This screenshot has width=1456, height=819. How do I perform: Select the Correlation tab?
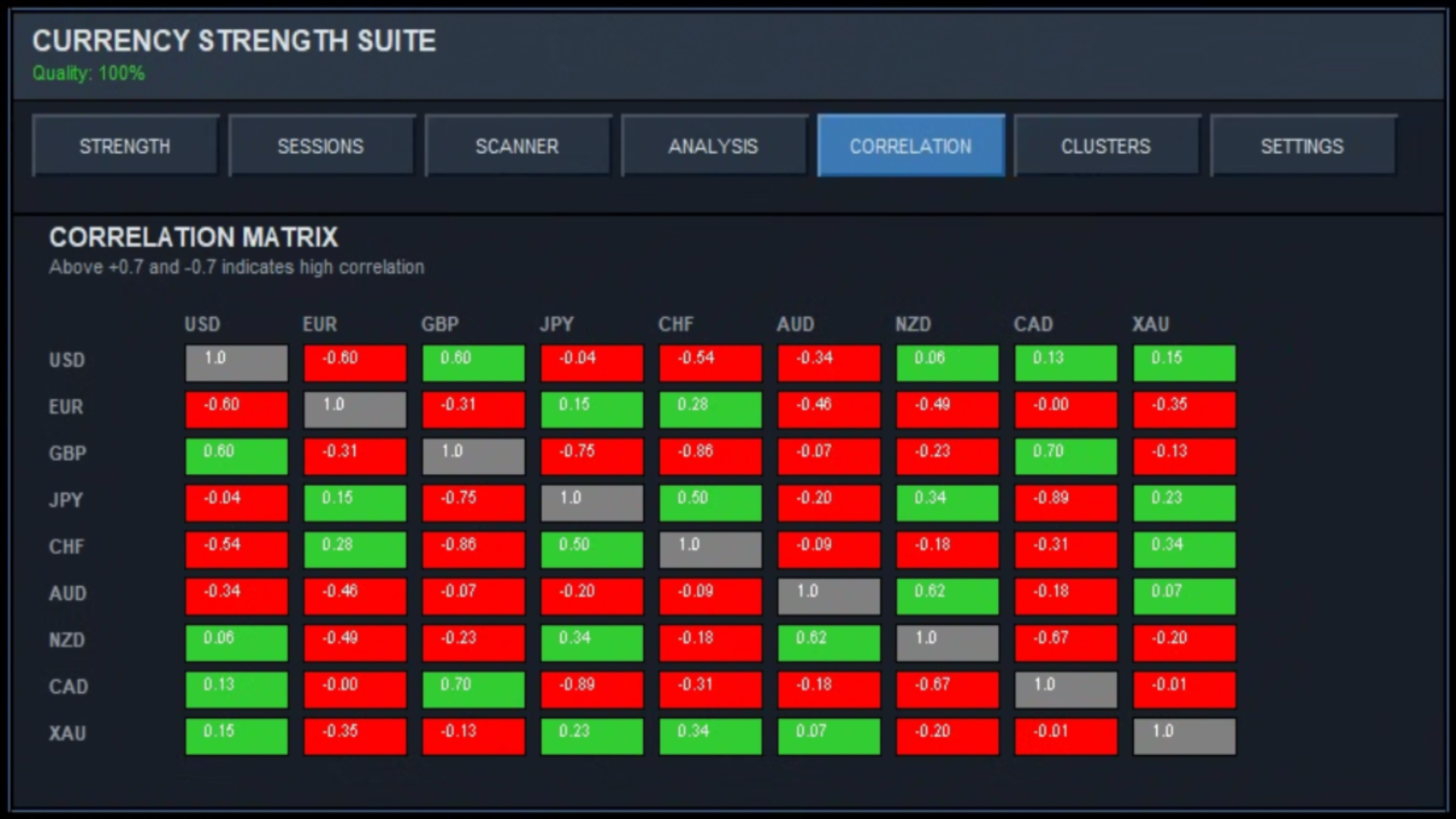click(x=911, y=146)
